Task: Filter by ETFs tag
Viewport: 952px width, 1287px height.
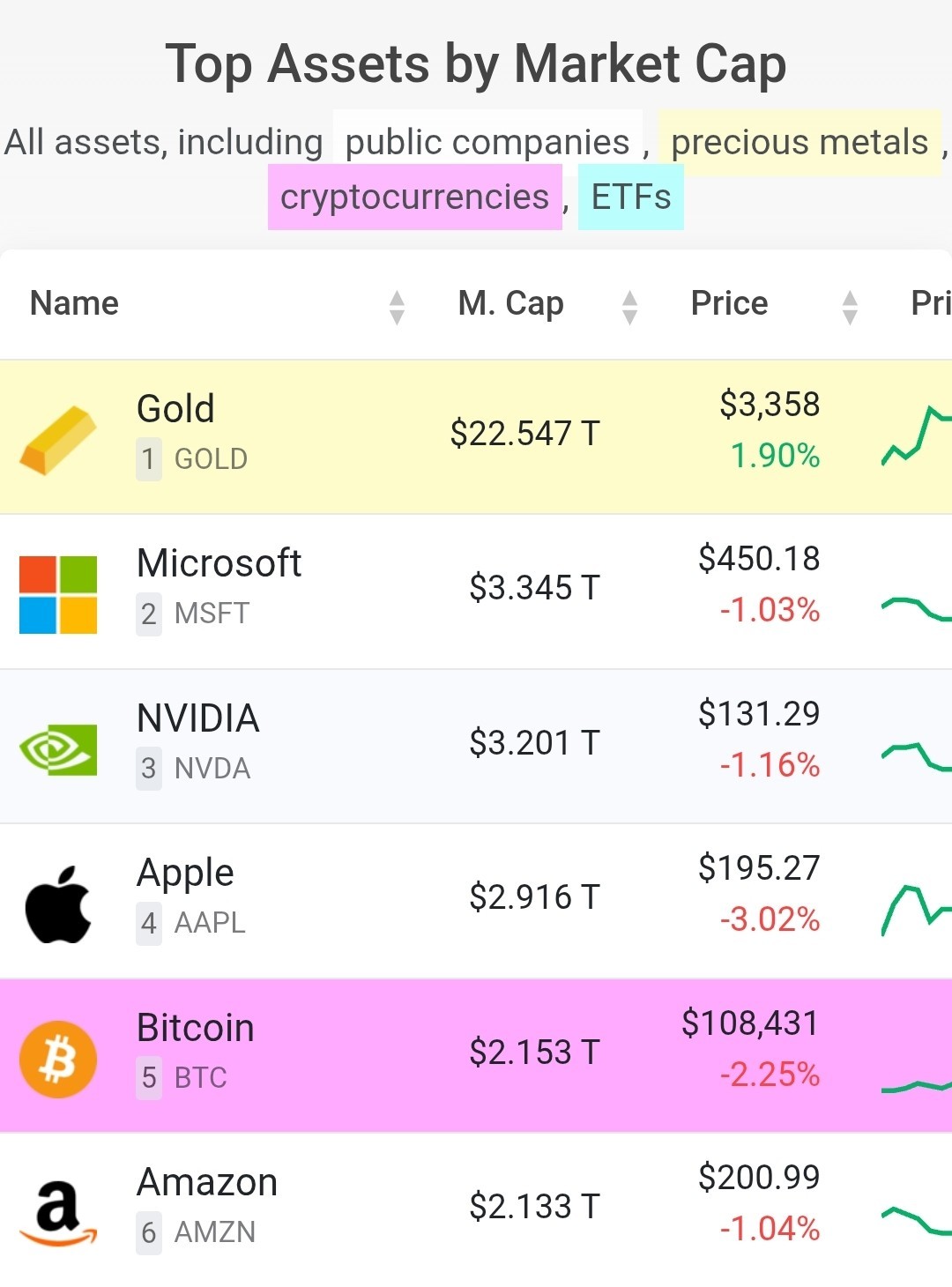Action: pos(631,197)
